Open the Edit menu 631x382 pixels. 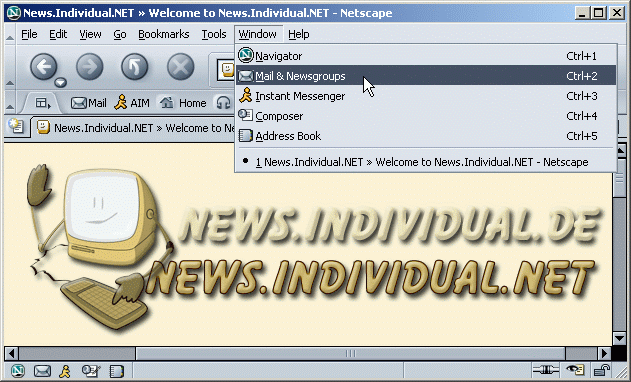click(x=58, y=34)
